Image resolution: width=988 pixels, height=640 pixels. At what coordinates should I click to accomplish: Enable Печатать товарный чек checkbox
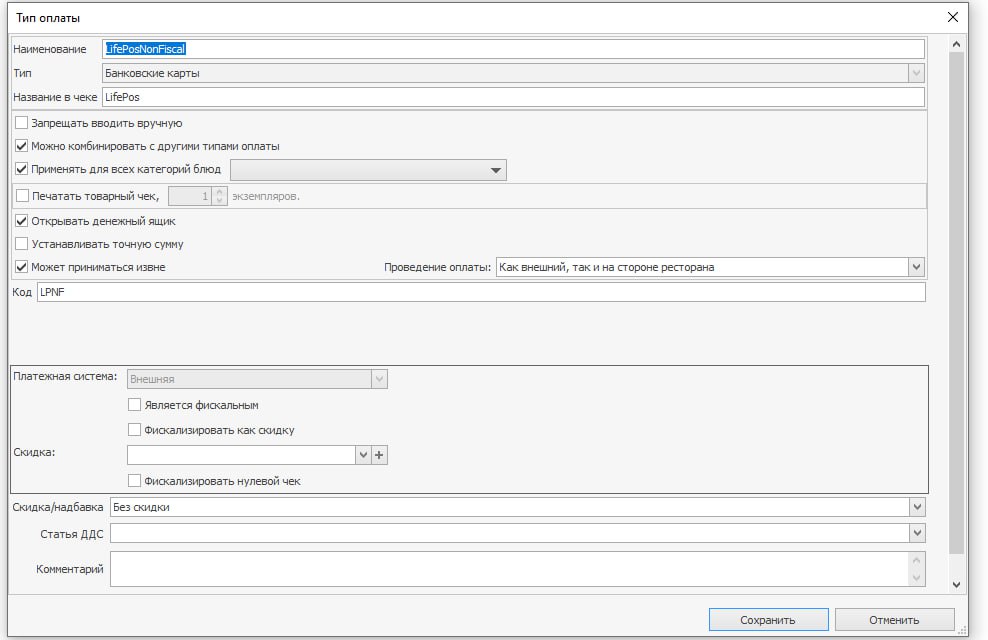point(22,196)
